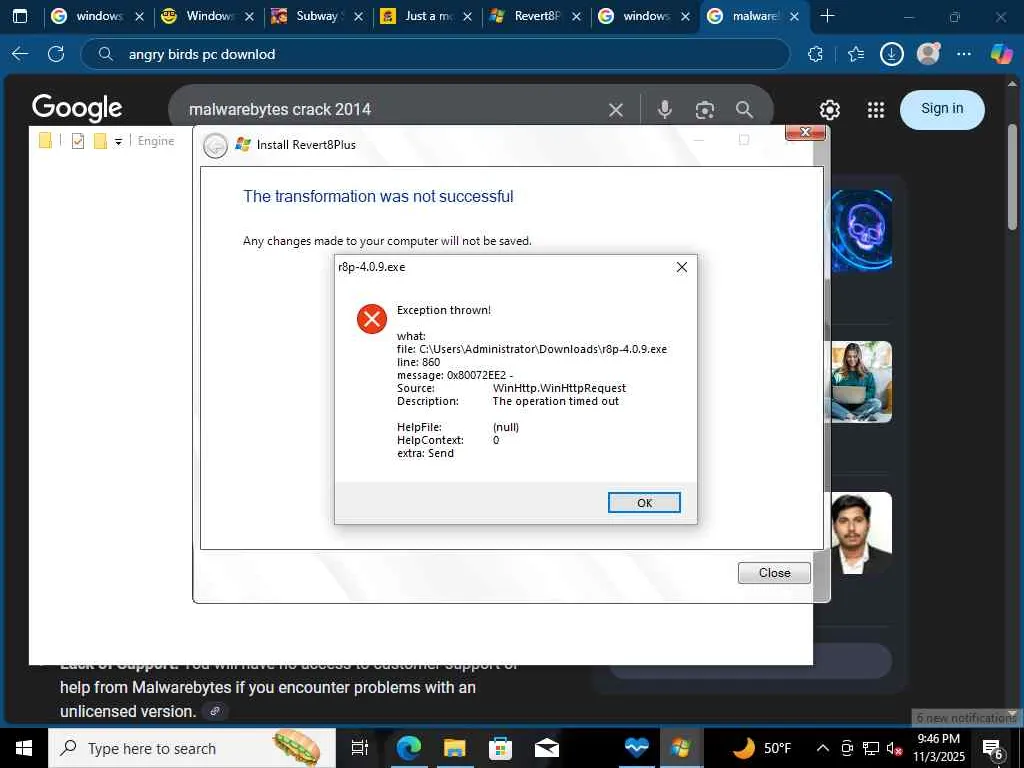Reload the page with the refresh icon
The height and width of the screenshot is (768, 1024).
(x=56, y=54)
